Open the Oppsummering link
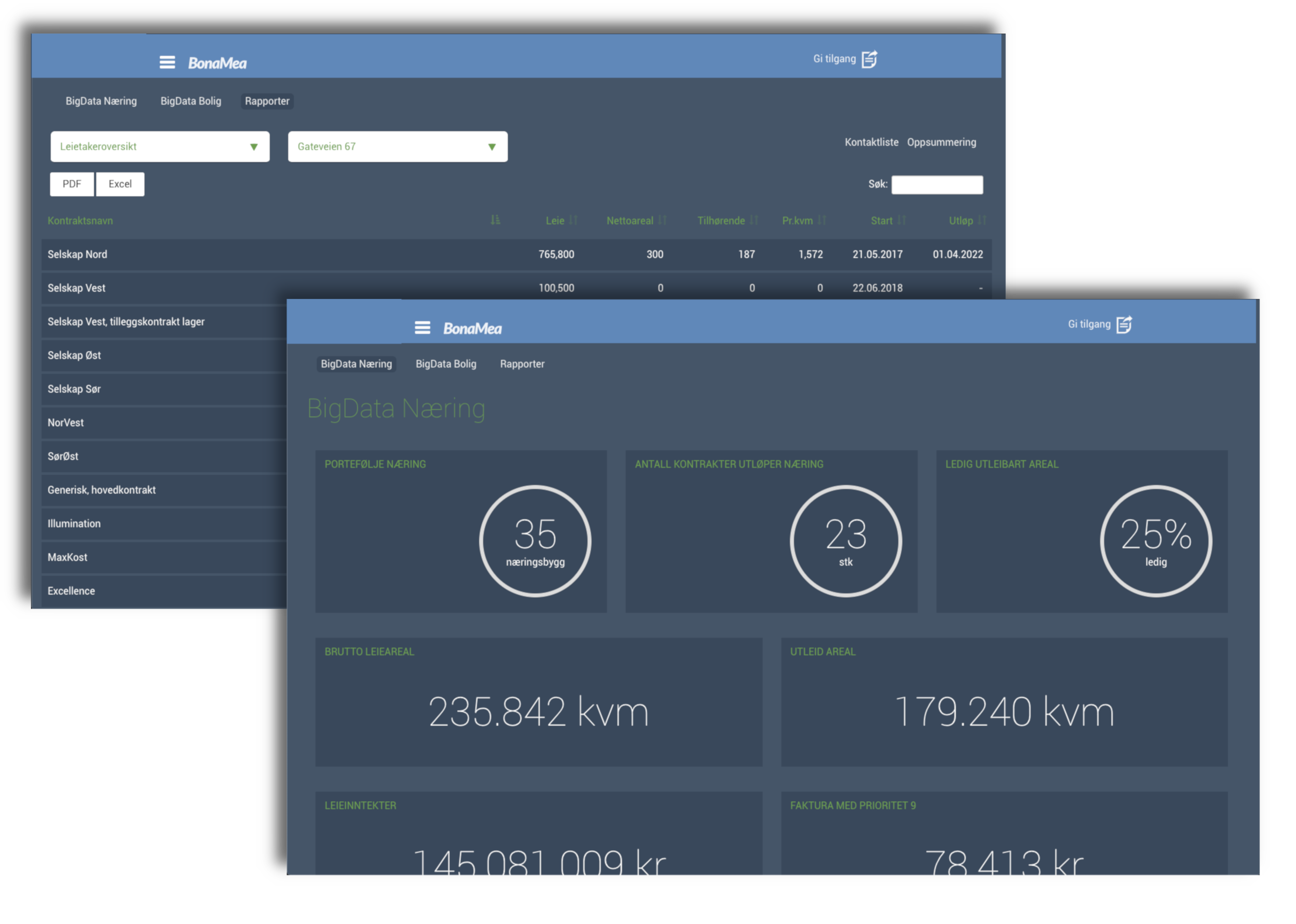Screen dimensions: 1296x924 [941, 142]
